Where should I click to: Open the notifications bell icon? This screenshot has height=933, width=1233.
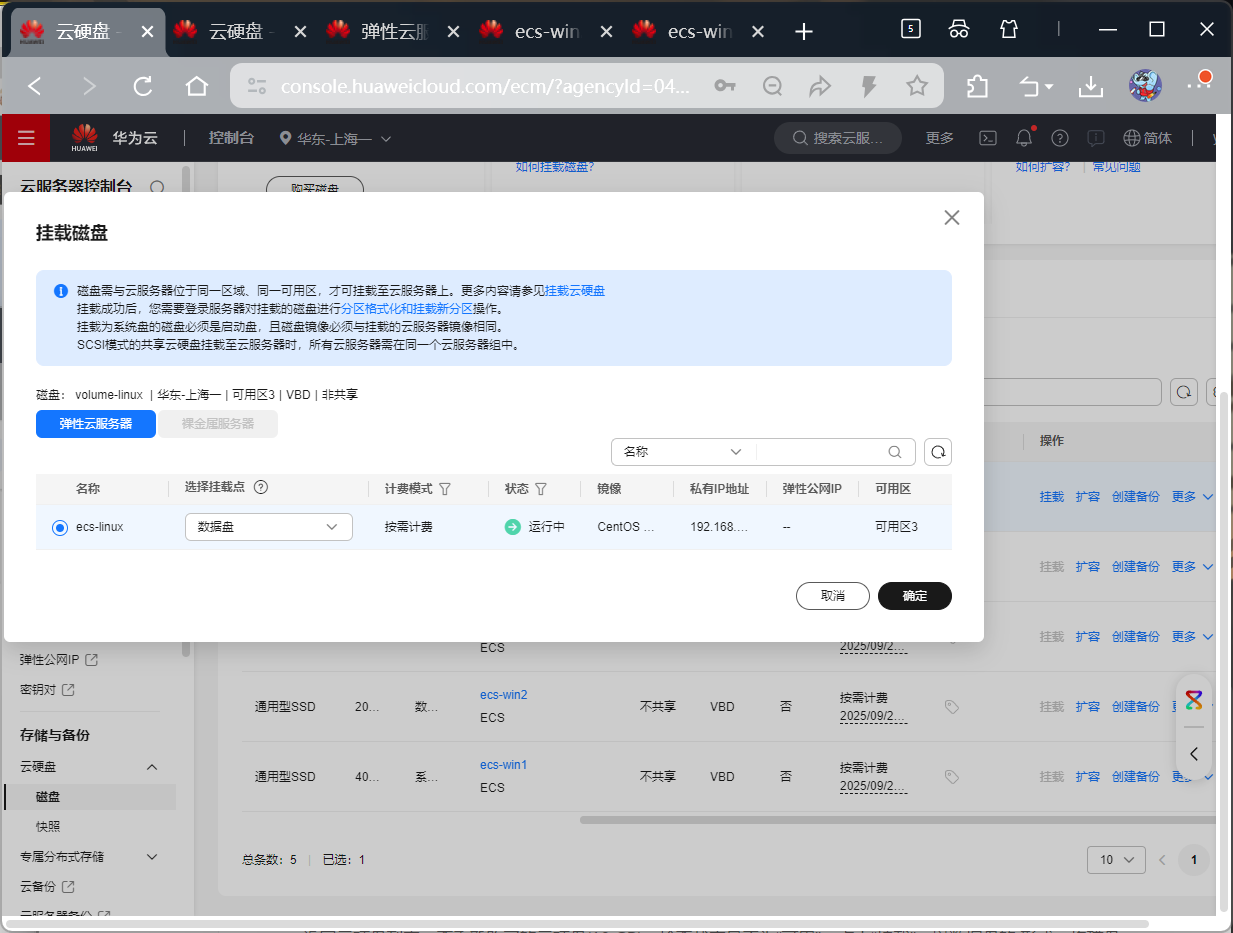coord(1024,138)
